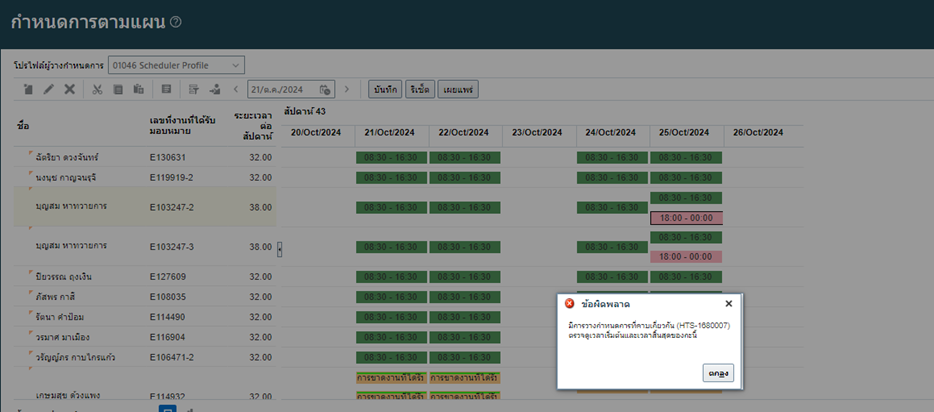The width and height of the screenshot is (934, 412).
Task: Go to next week with right arrow
Action: pyautogui.click(x=346, y=90)
